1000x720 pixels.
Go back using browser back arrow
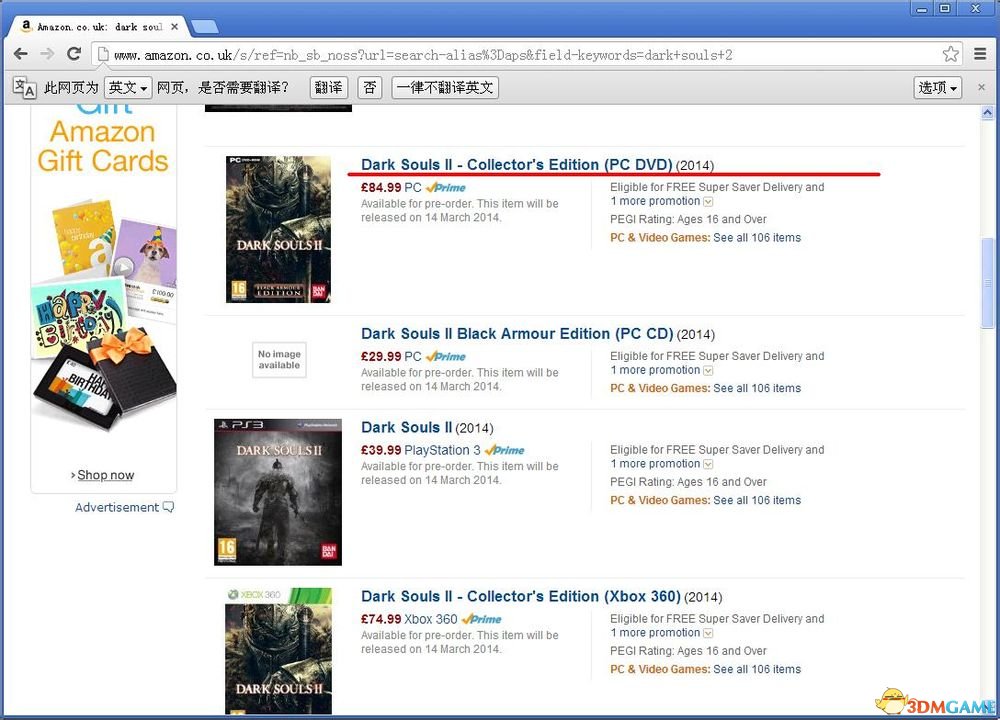pyautogui.click(x=20, y=54)
